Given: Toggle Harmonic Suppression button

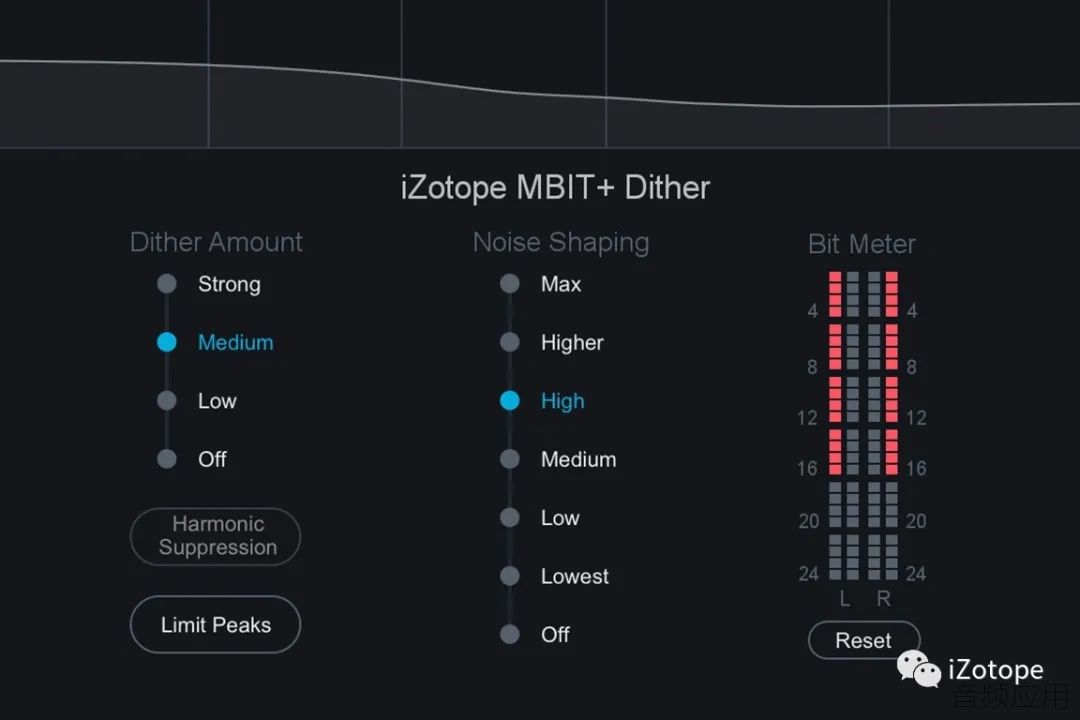Looking at the screenshot, I should tap(216, 536).
